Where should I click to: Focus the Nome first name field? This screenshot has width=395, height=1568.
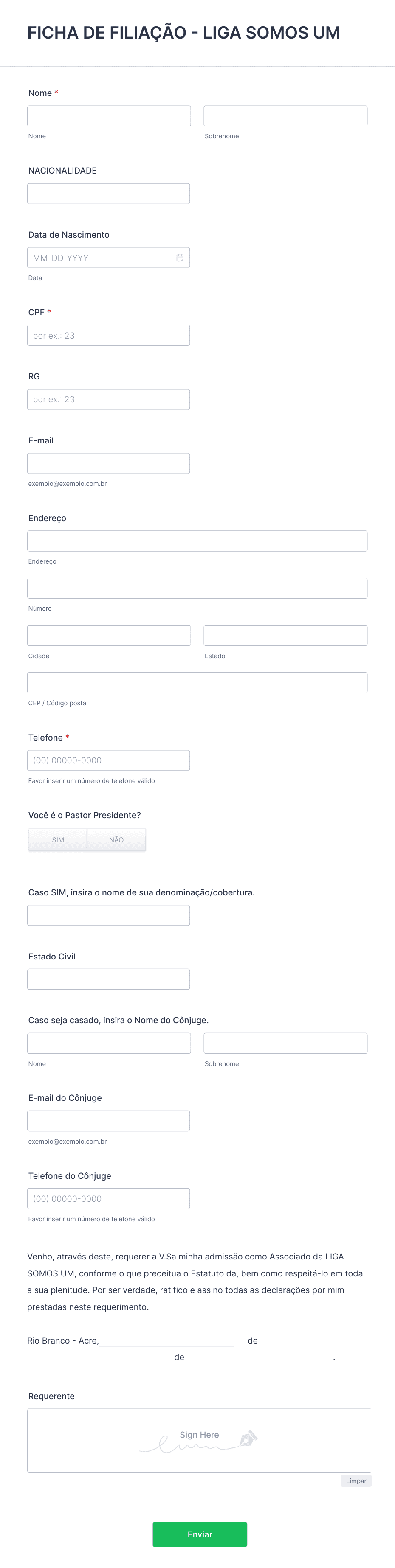(109, 116)
